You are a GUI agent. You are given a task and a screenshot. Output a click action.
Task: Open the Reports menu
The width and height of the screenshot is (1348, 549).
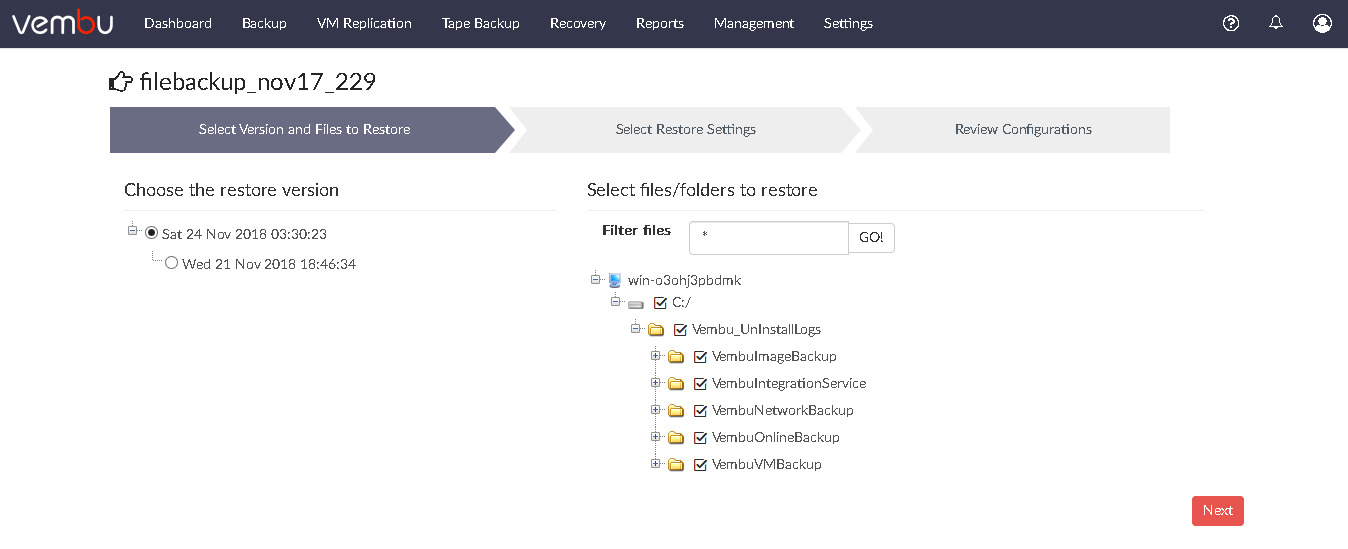point(660,23)
